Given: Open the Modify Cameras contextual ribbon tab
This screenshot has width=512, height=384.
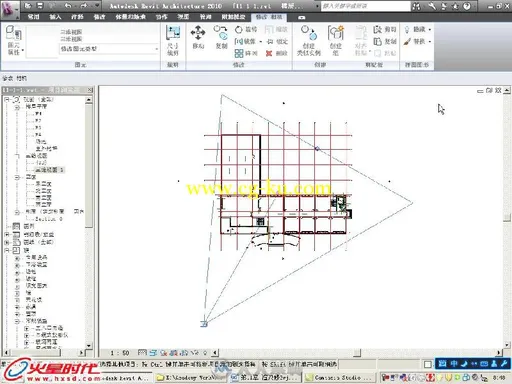Looking at the screenshot, I should click(269, 17).
